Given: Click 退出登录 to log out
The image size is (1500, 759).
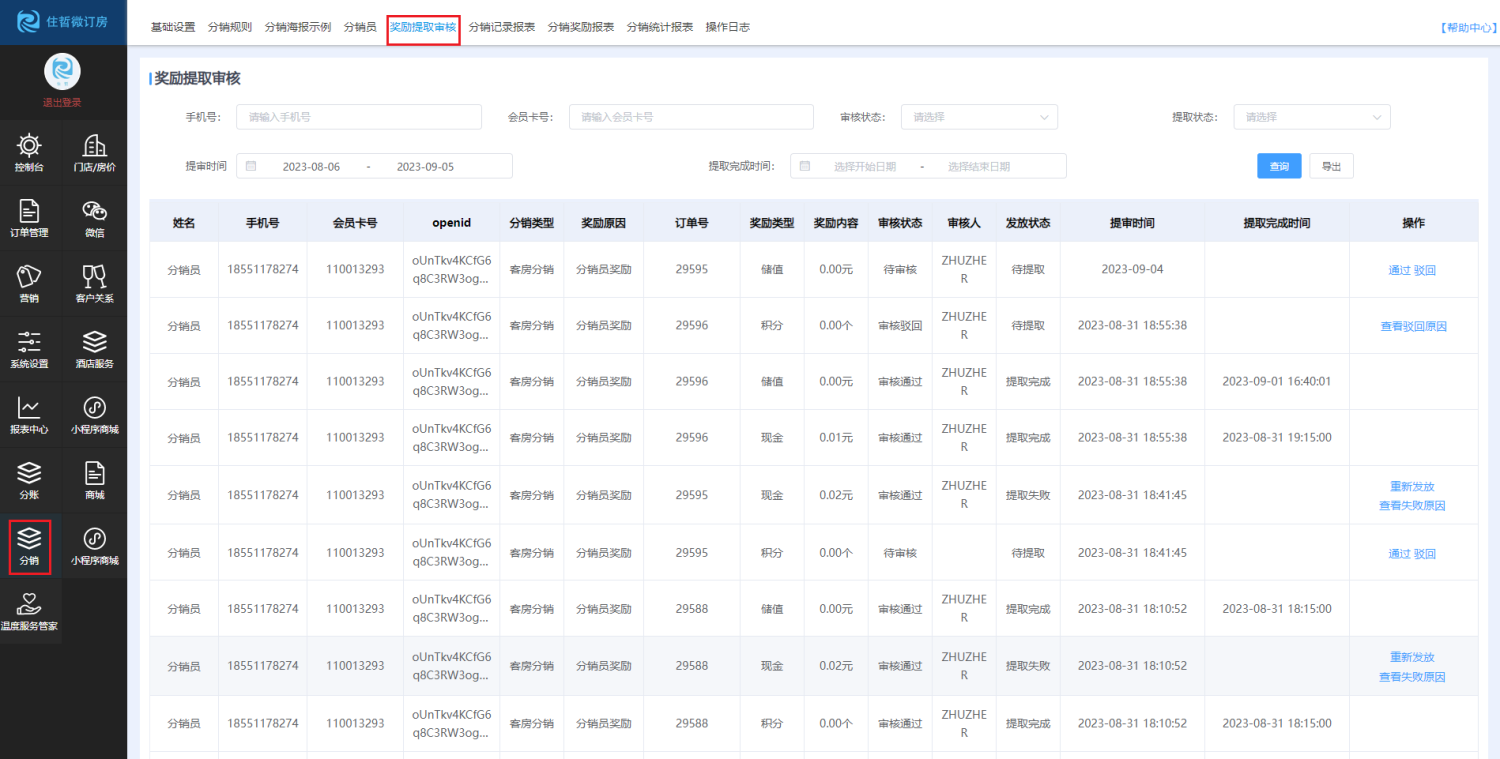Looking at the screenshot, I should pyautogui.click(x=62, y=102).
